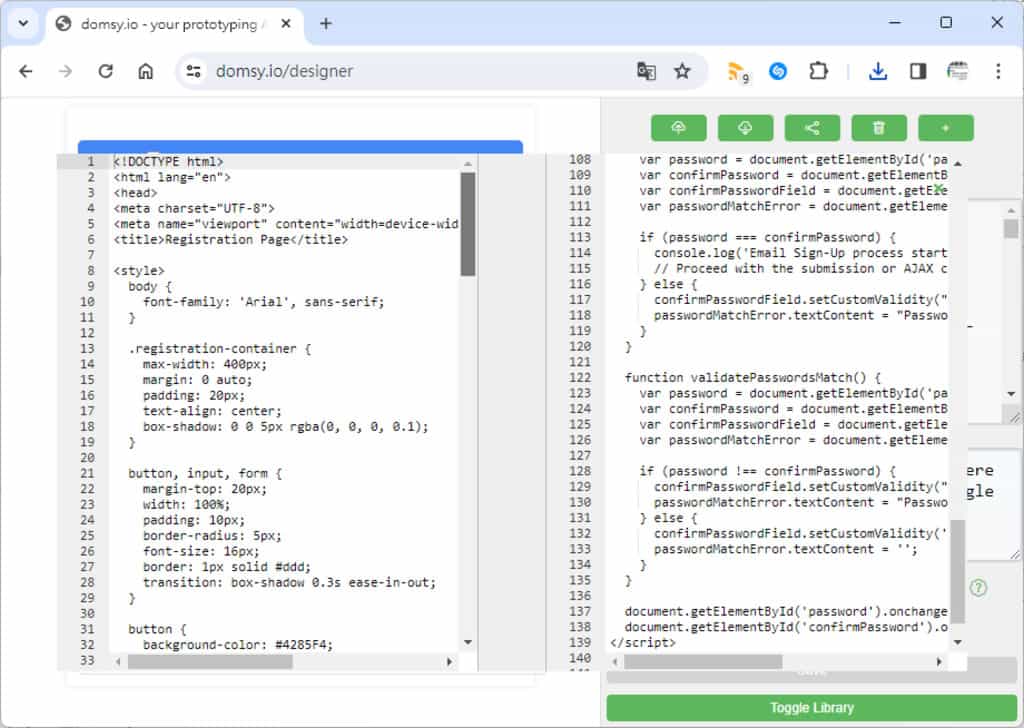Click the <title>Registration Page</title> line
This screenshot has height=728, width=1024.
click(x=231, y=240)
